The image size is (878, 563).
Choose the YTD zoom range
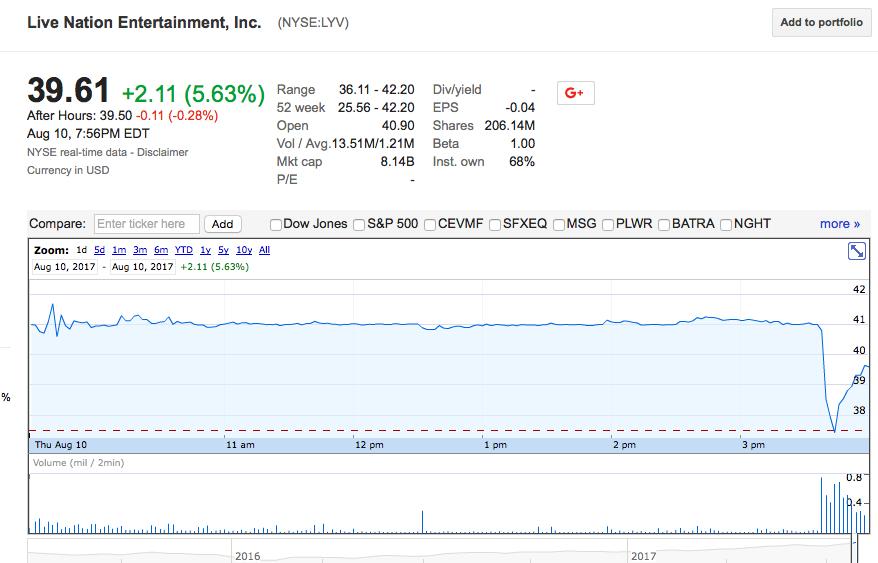(x=183, y=250)
